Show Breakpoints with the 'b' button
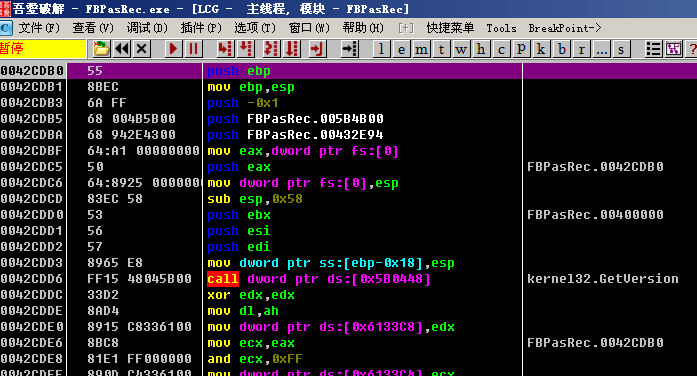 [x=561, y=48]
